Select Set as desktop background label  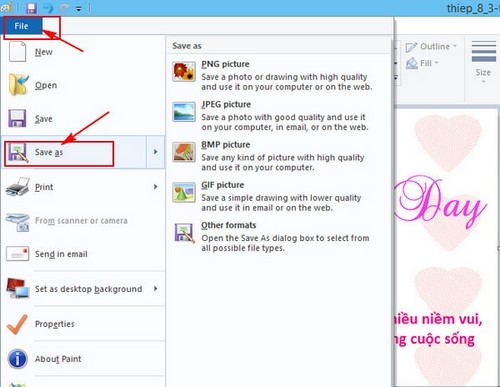pyautogui.click(x=89, y=289)
